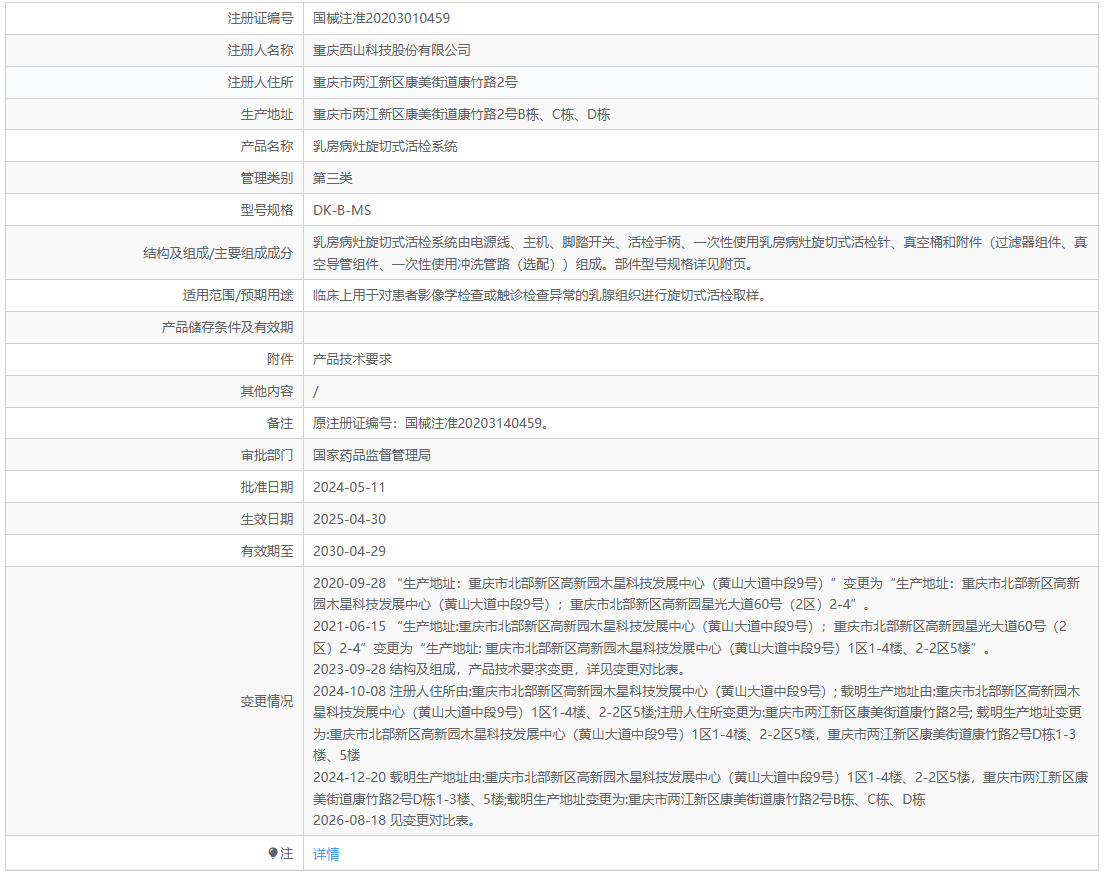This screenshot has height=875, width=1104.
Task: Click the 注册证编号 label
Action: point(260,18)
